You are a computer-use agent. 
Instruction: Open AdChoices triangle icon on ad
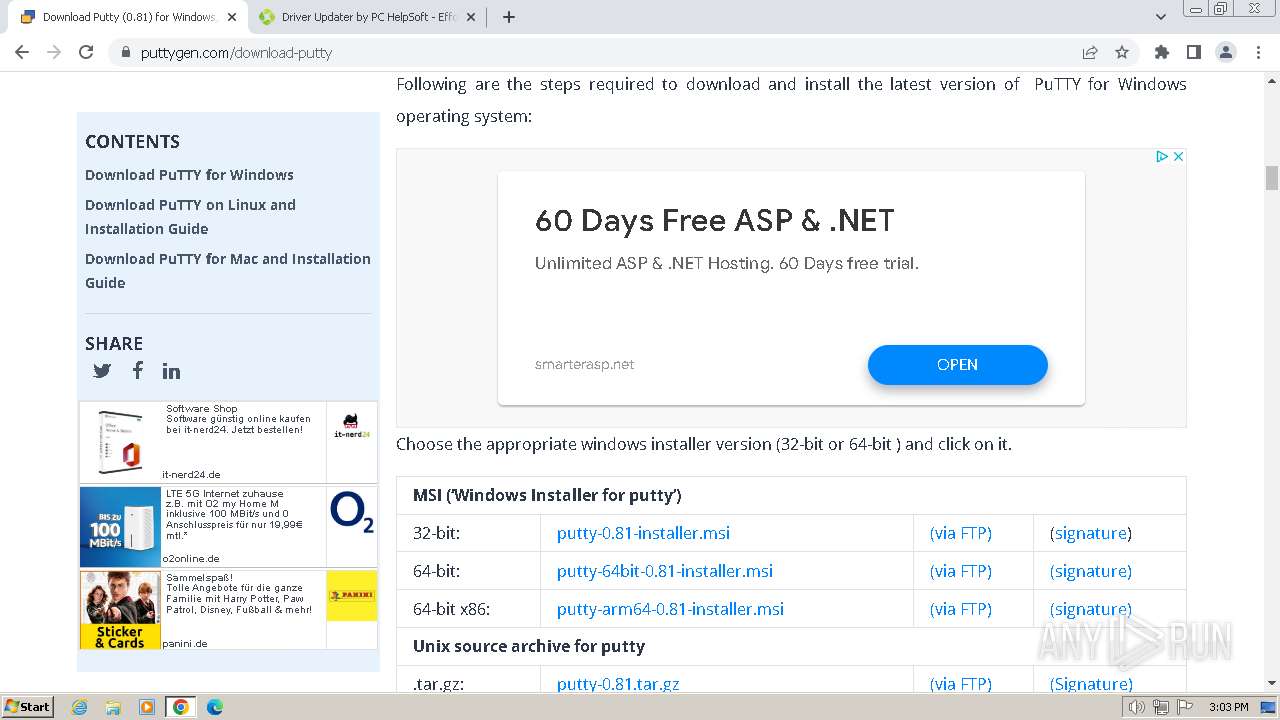click(x=1162, y=157)
